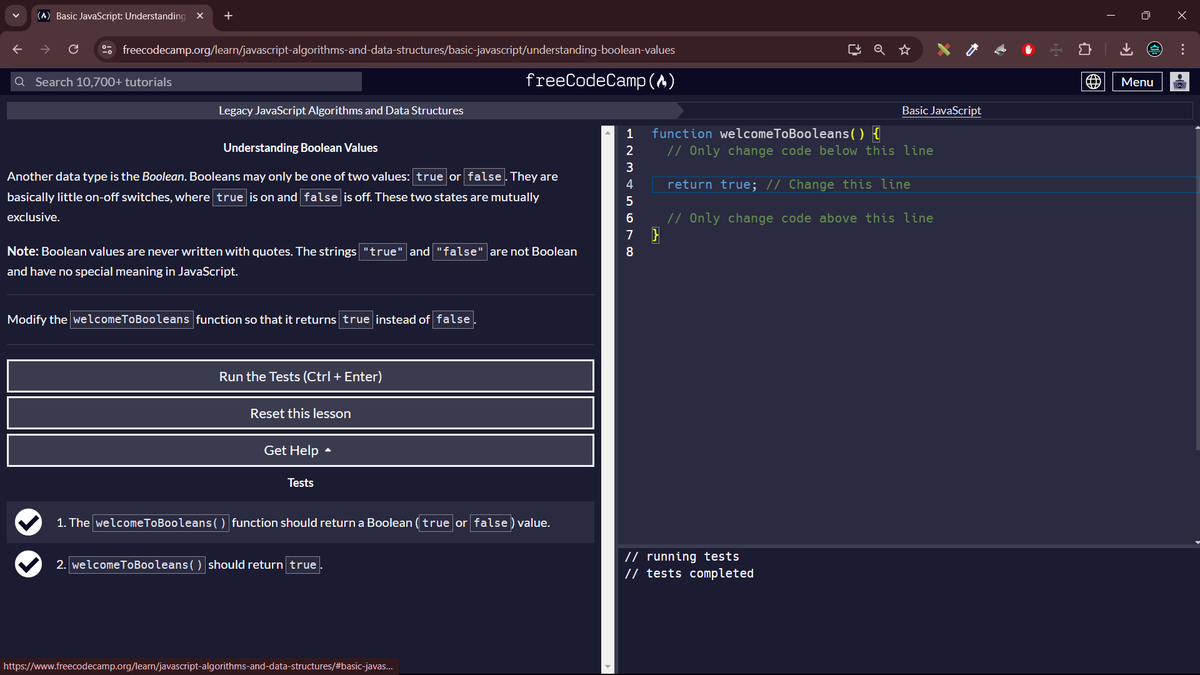The width and height of the screenshot is (1200, 675).
Task: Click the '// tests completed' console output
Action: pos(689,573)
